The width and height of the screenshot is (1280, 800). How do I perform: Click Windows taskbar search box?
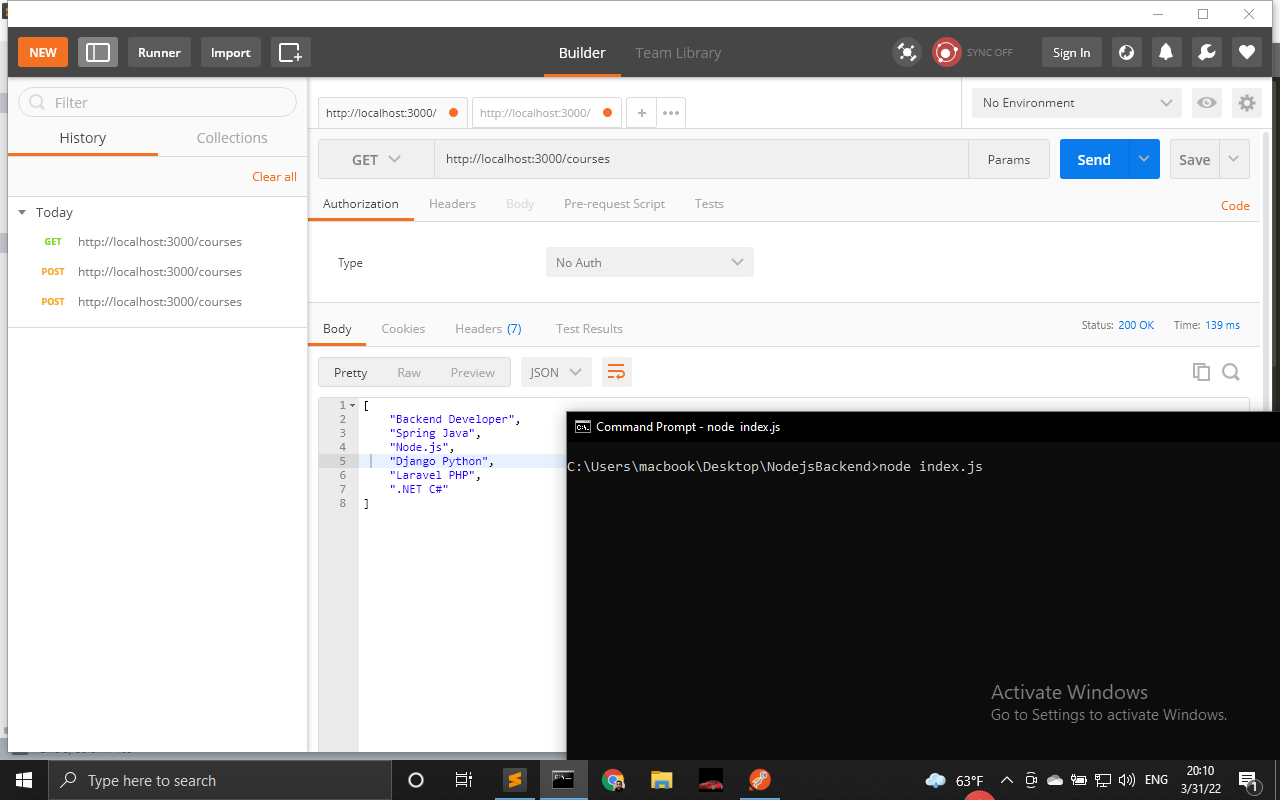click(x=220, y=780)
